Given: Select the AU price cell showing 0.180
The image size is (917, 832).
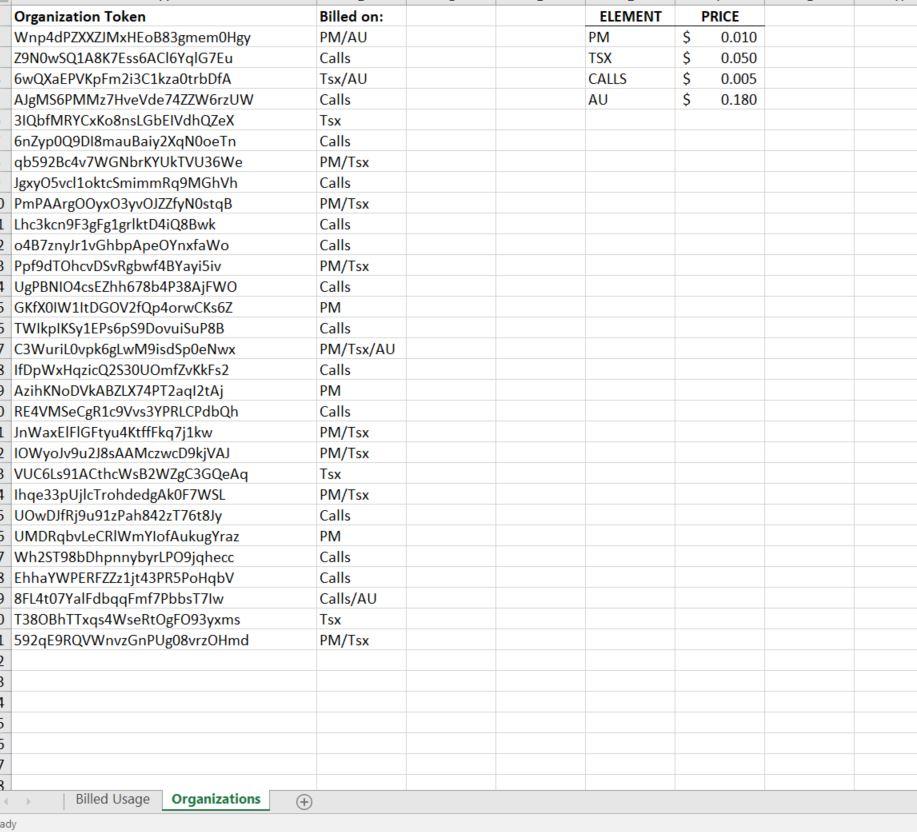Looking at the screenshot, I should click(x=720, y=100).
